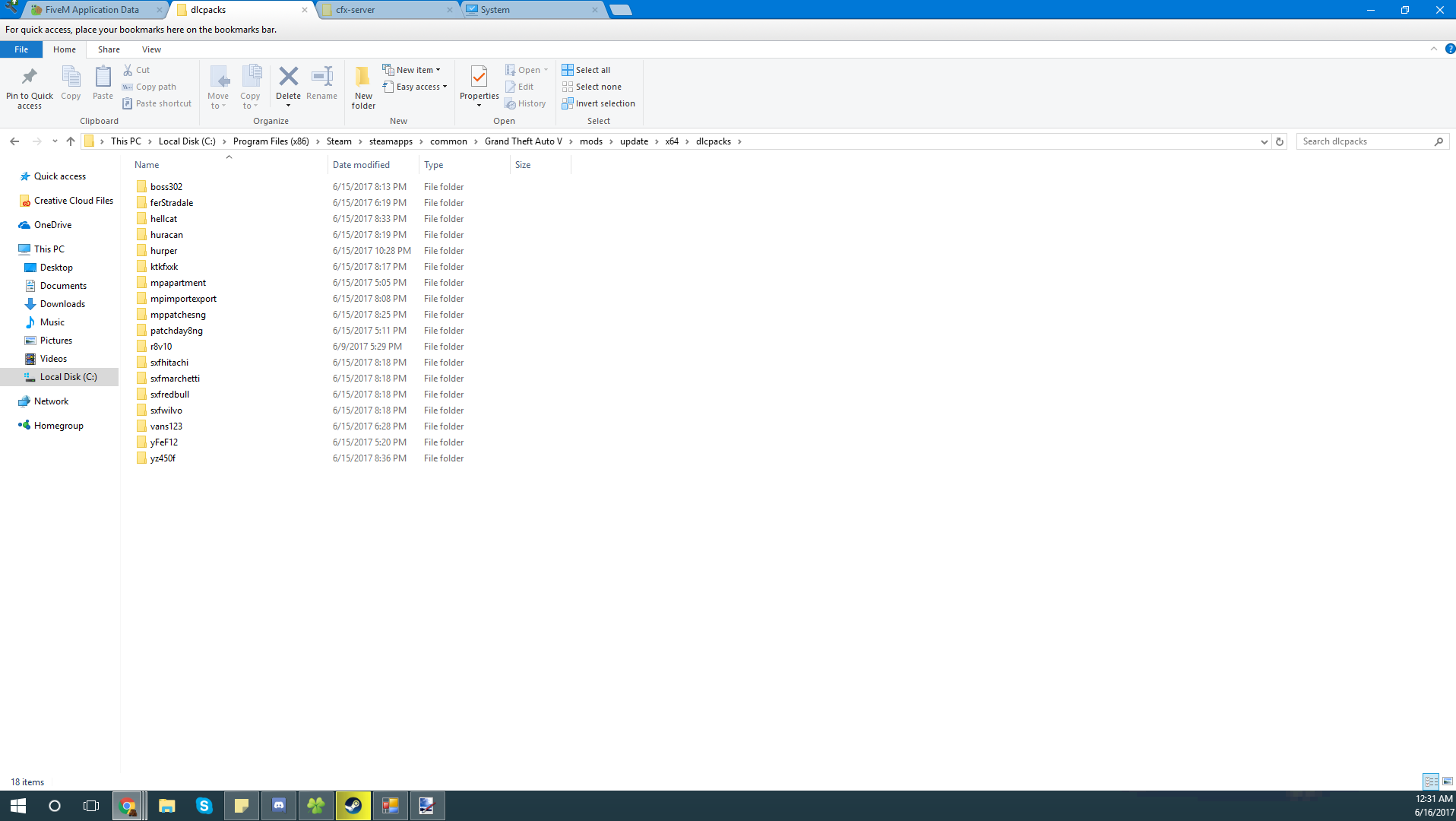The width and height of the screenshot is (1456, 821).
Task: Click Paste shortcut in the ribbon
Action: tap(157, 103)
